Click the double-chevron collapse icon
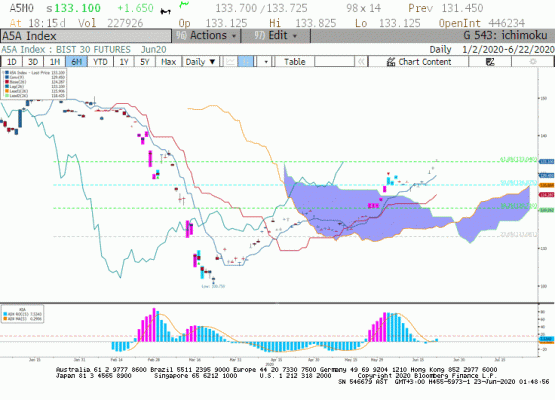The width and height of the screenshot is (555, 400). tap(361, 62)
